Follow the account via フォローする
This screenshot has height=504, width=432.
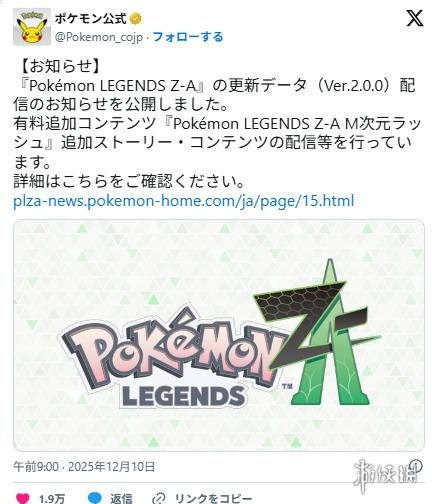(x=188, y=37)
